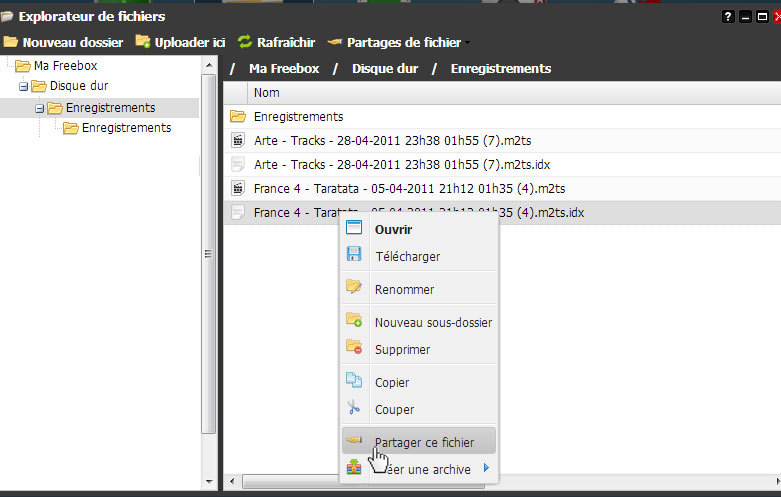Click tree panel scroll up arrow

click(x=209, y=65)
